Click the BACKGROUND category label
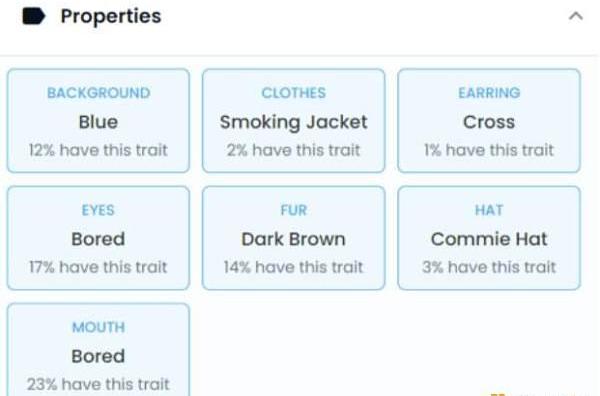Viewport: 600px width, 396px height. [99, 93]
